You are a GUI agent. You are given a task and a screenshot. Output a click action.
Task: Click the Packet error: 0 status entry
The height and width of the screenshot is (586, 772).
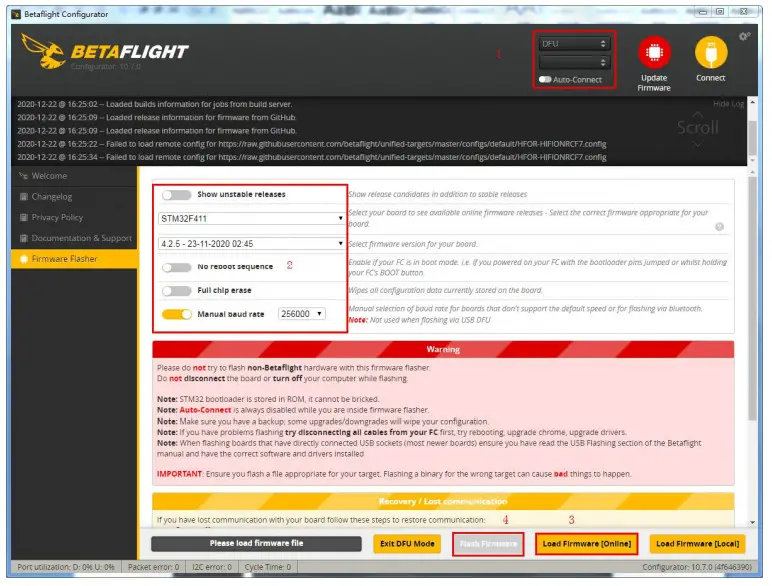point(154,567)
